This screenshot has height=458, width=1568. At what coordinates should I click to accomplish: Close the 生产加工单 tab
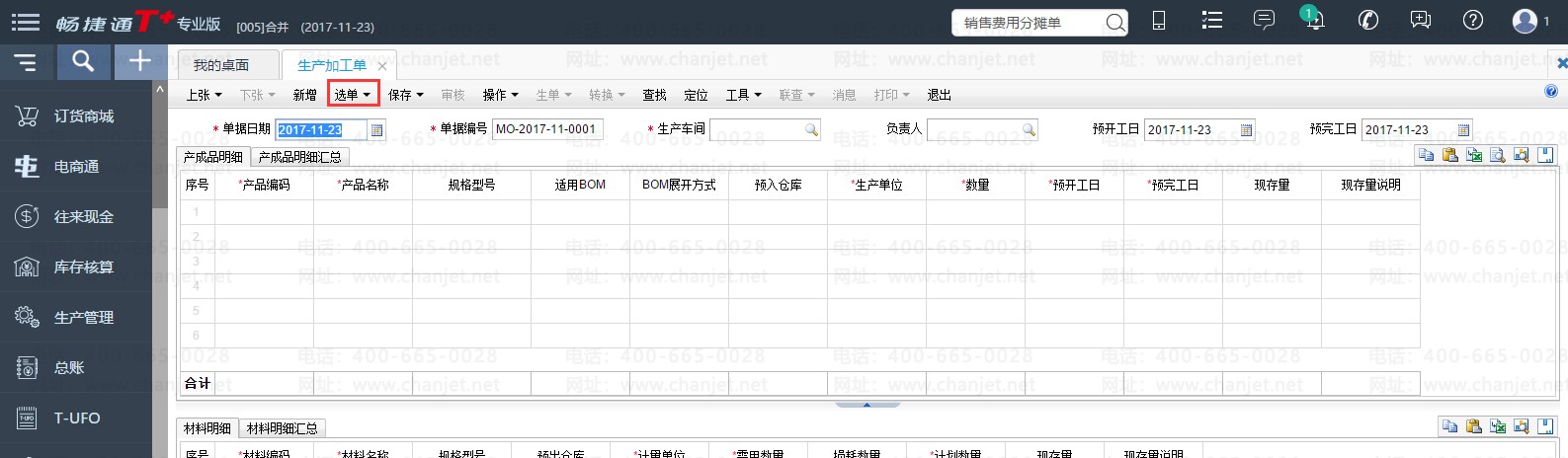coord(382,66)
